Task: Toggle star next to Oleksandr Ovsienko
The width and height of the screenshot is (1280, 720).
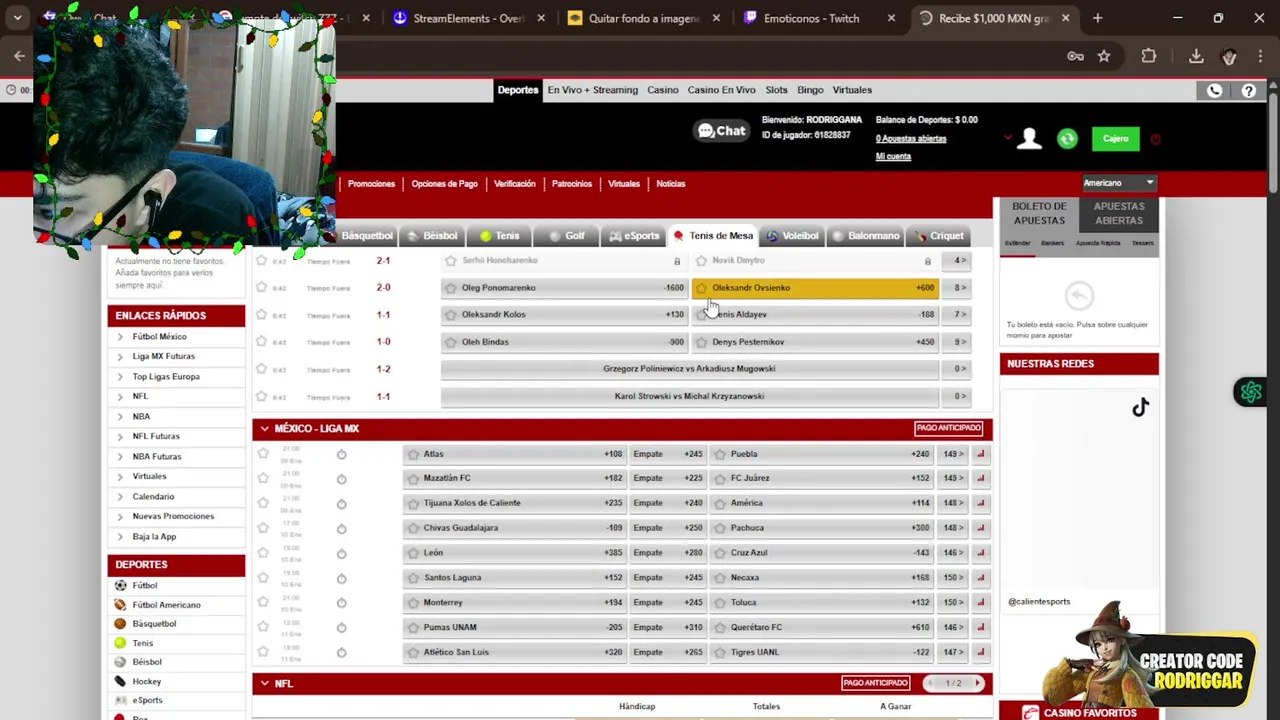Action: click(x=701, y=288)
